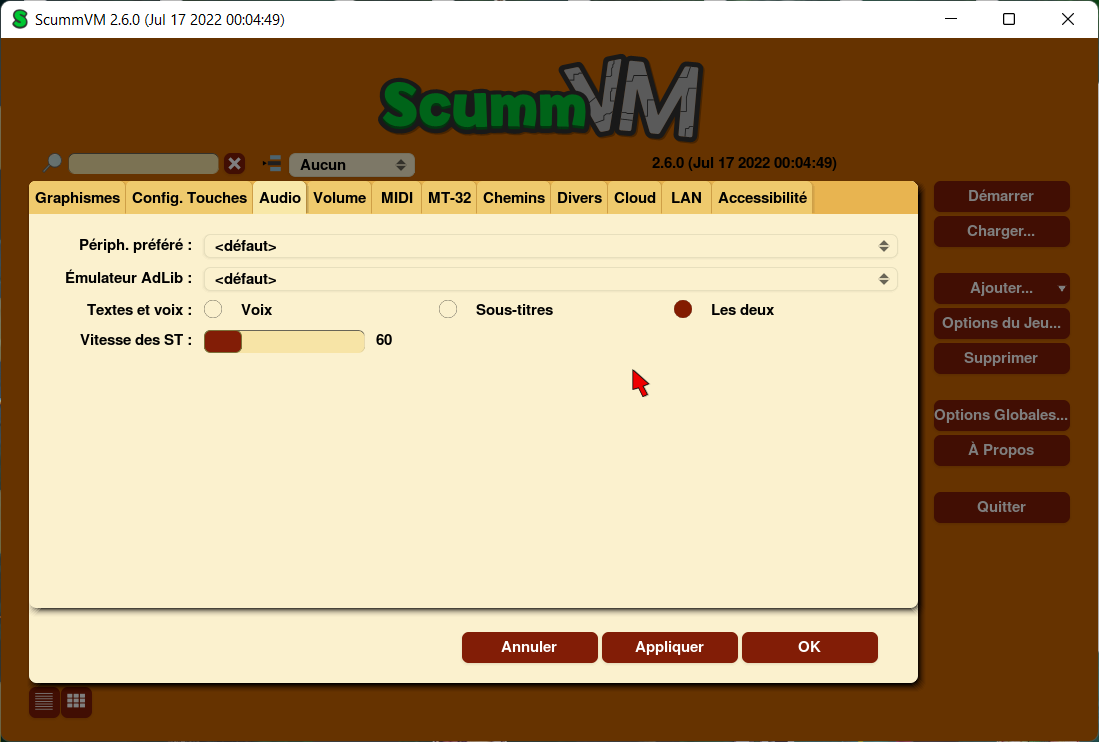
Task: Select the Les deux radio button
Action: coord(683,310)
